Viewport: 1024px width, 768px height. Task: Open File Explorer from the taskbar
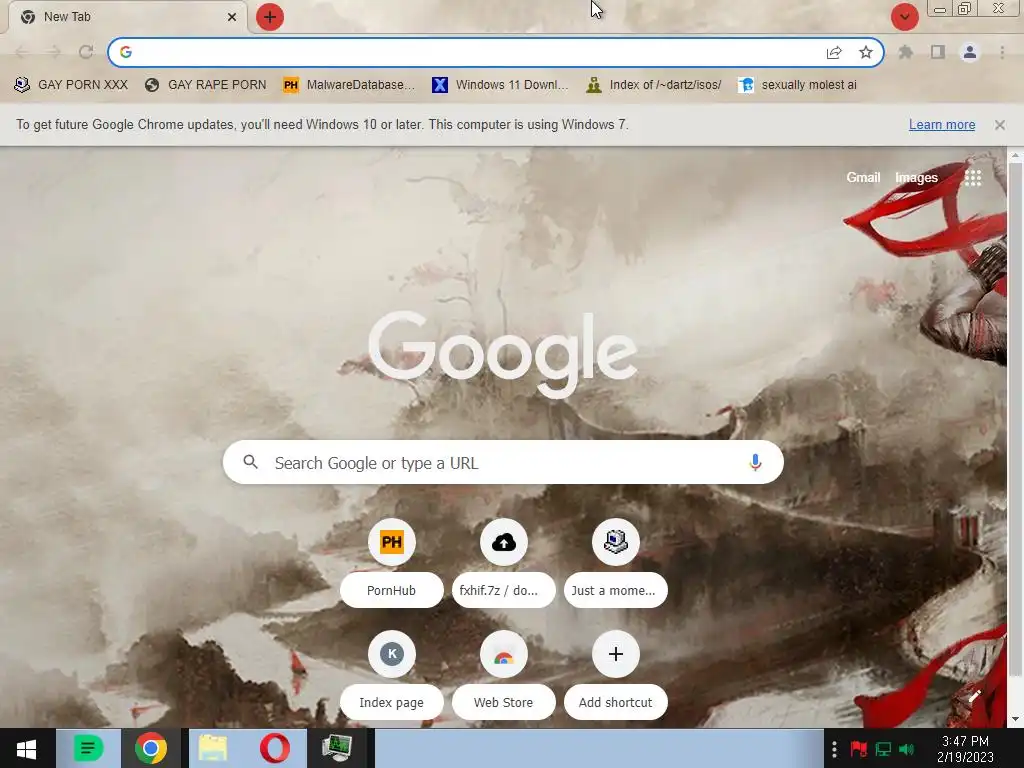coord(213,748)
